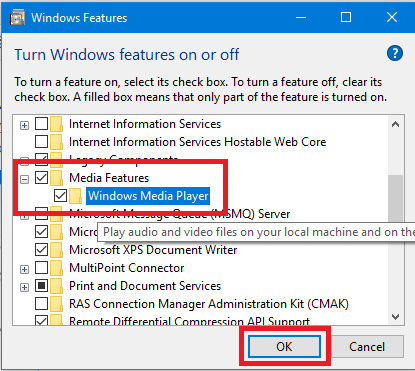
Task: Select the Windows Media Player tree item
Action: 148,196
